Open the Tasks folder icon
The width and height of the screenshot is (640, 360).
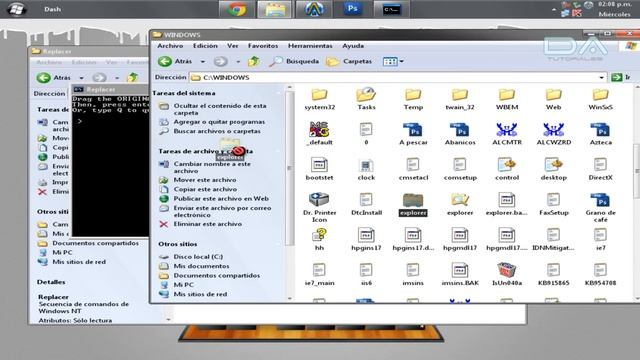point(366,99)
